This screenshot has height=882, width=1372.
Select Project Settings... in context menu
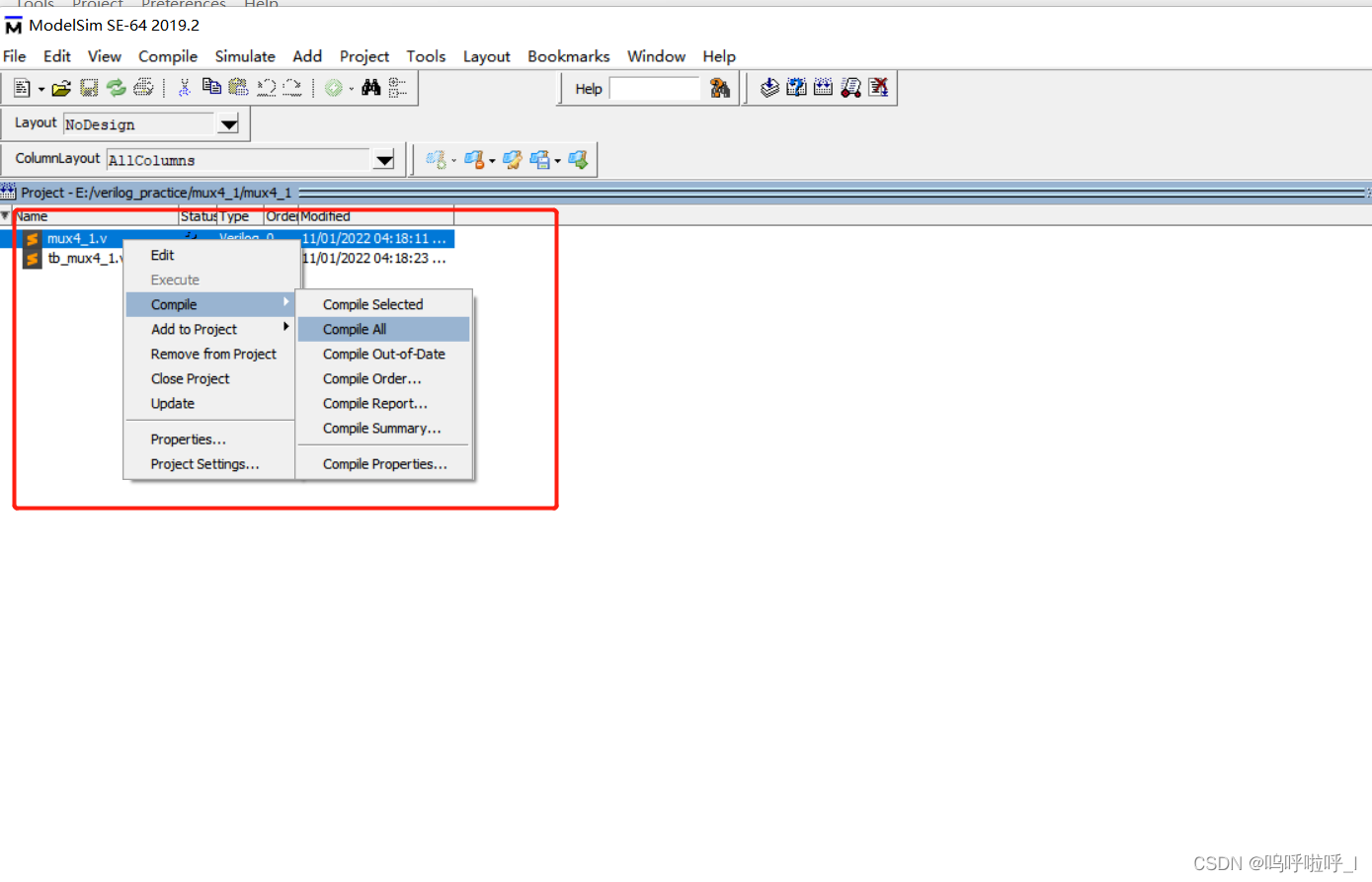[209, 463]
